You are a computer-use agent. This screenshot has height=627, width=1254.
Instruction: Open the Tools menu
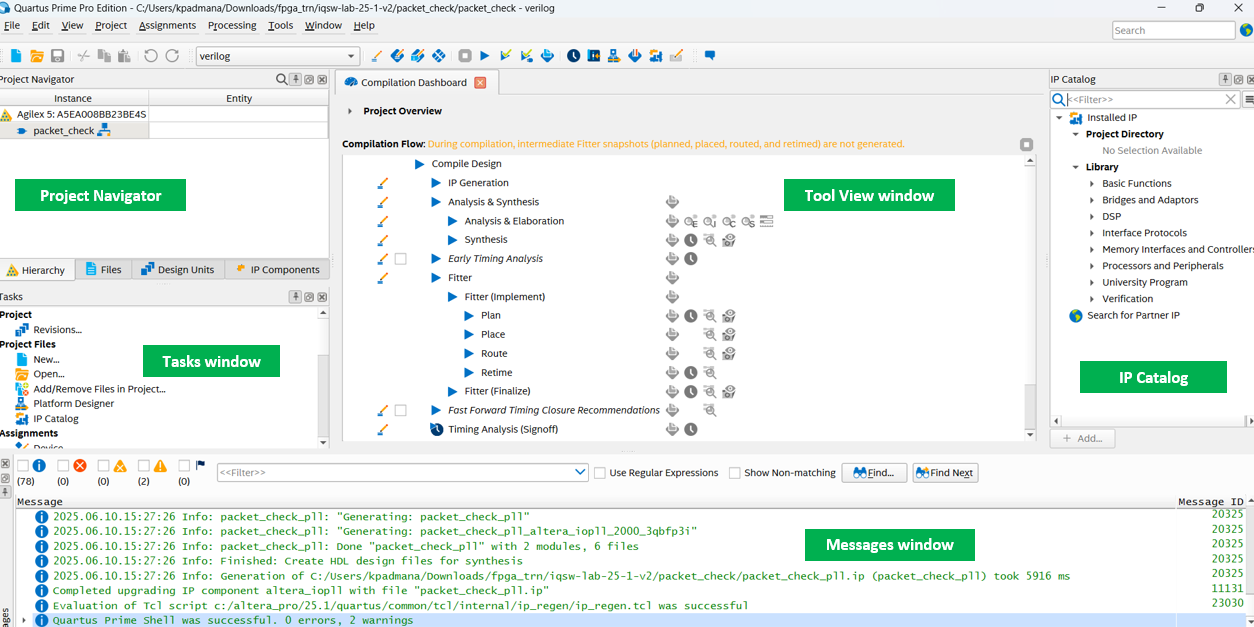pyautogui.click(x=281, y=25)
